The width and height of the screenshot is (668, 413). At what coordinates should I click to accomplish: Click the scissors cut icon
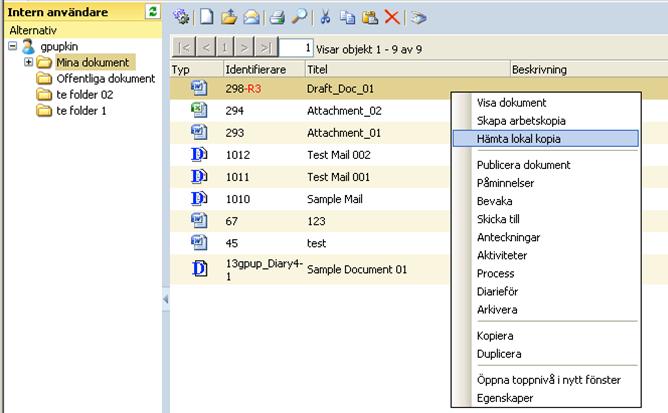[325, 17]
